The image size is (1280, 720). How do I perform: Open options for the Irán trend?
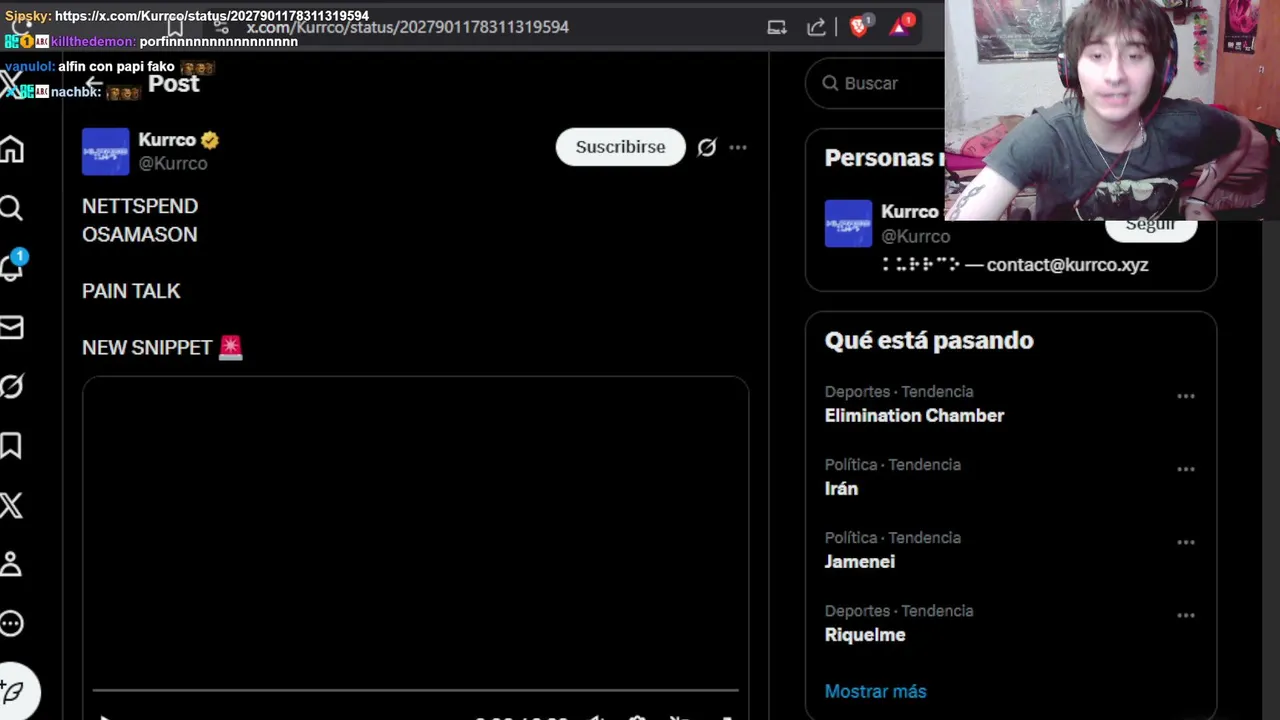point(1186,469)
